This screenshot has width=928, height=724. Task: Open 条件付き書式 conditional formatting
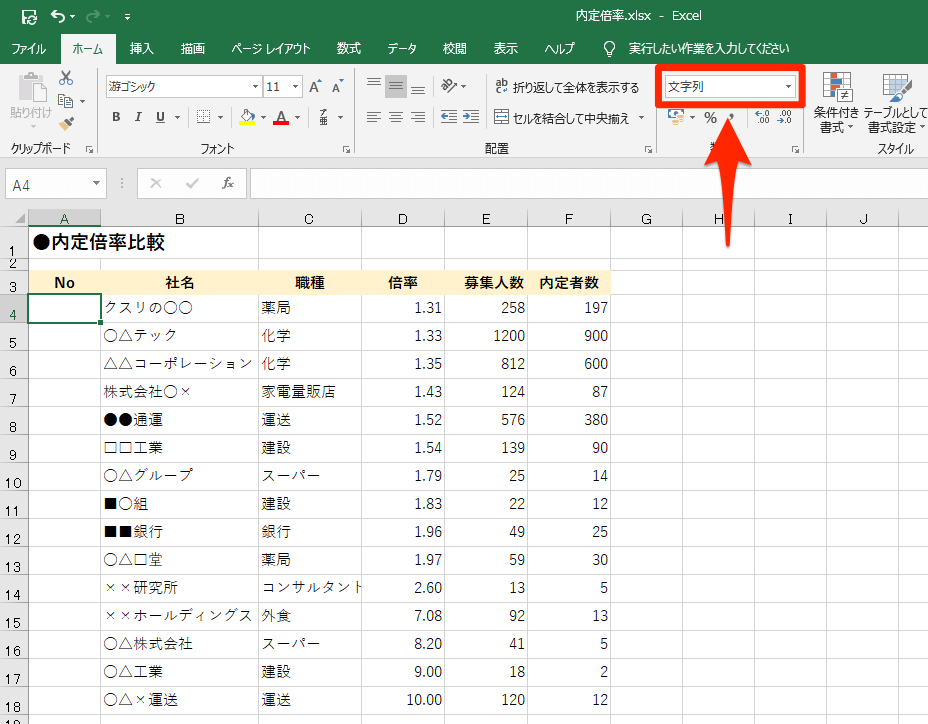point(836,103)
